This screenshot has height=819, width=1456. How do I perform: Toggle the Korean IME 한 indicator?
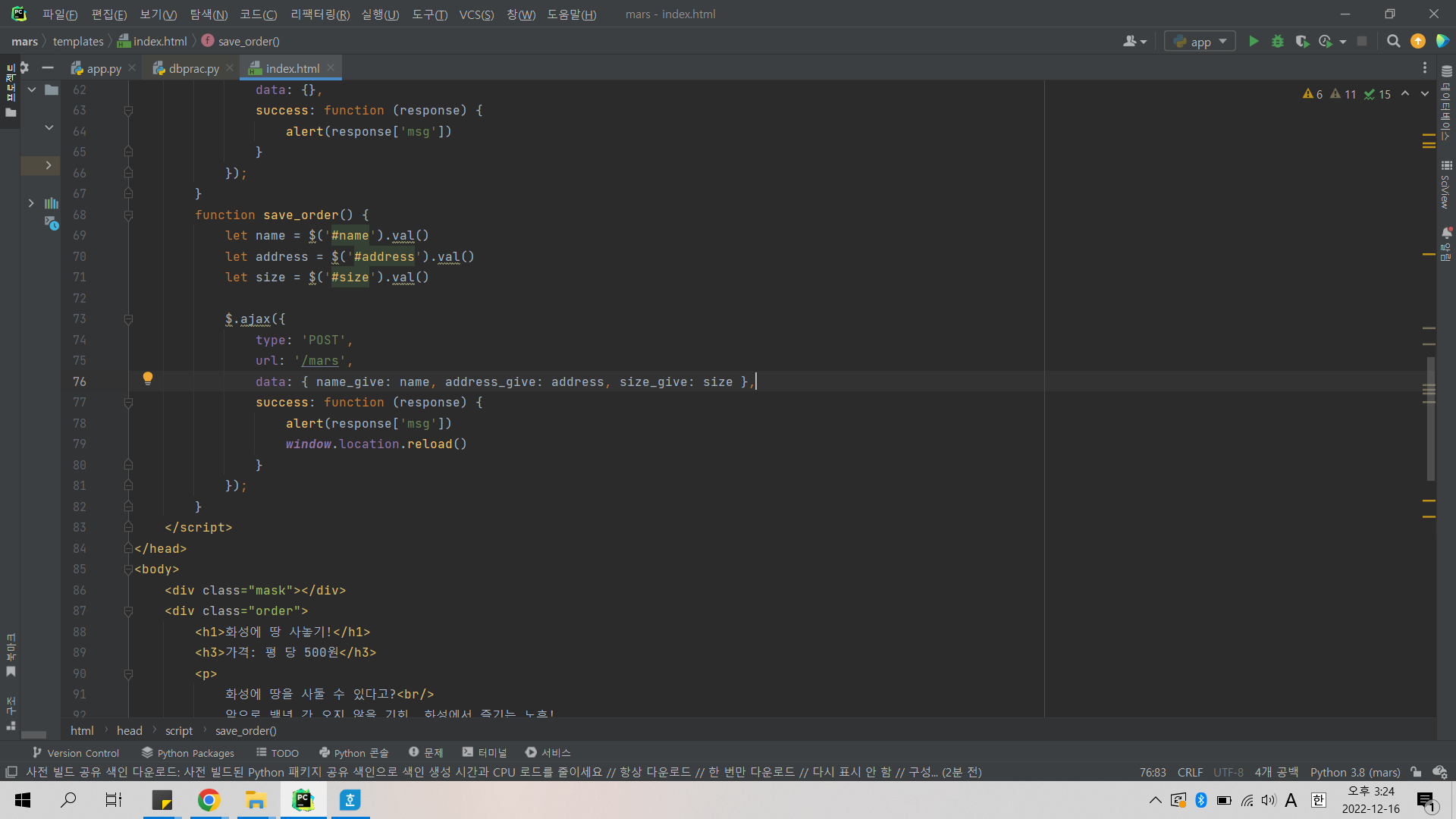pos(1319,800)
